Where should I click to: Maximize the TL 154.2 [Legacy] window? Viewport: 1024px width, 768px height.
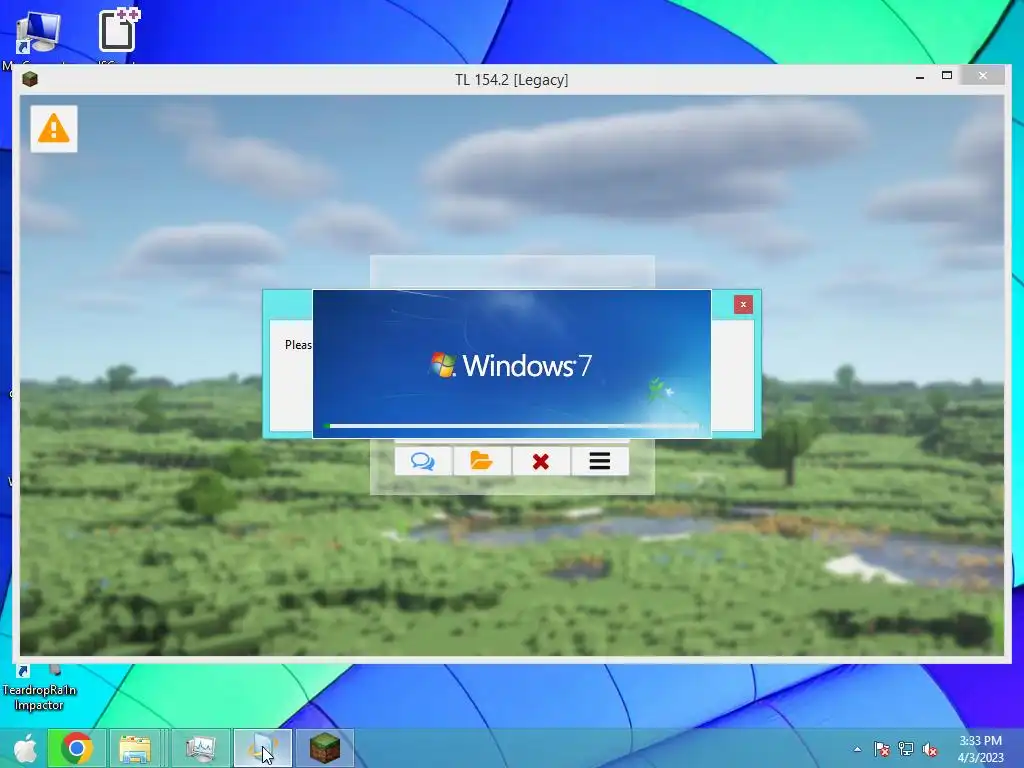947,76
